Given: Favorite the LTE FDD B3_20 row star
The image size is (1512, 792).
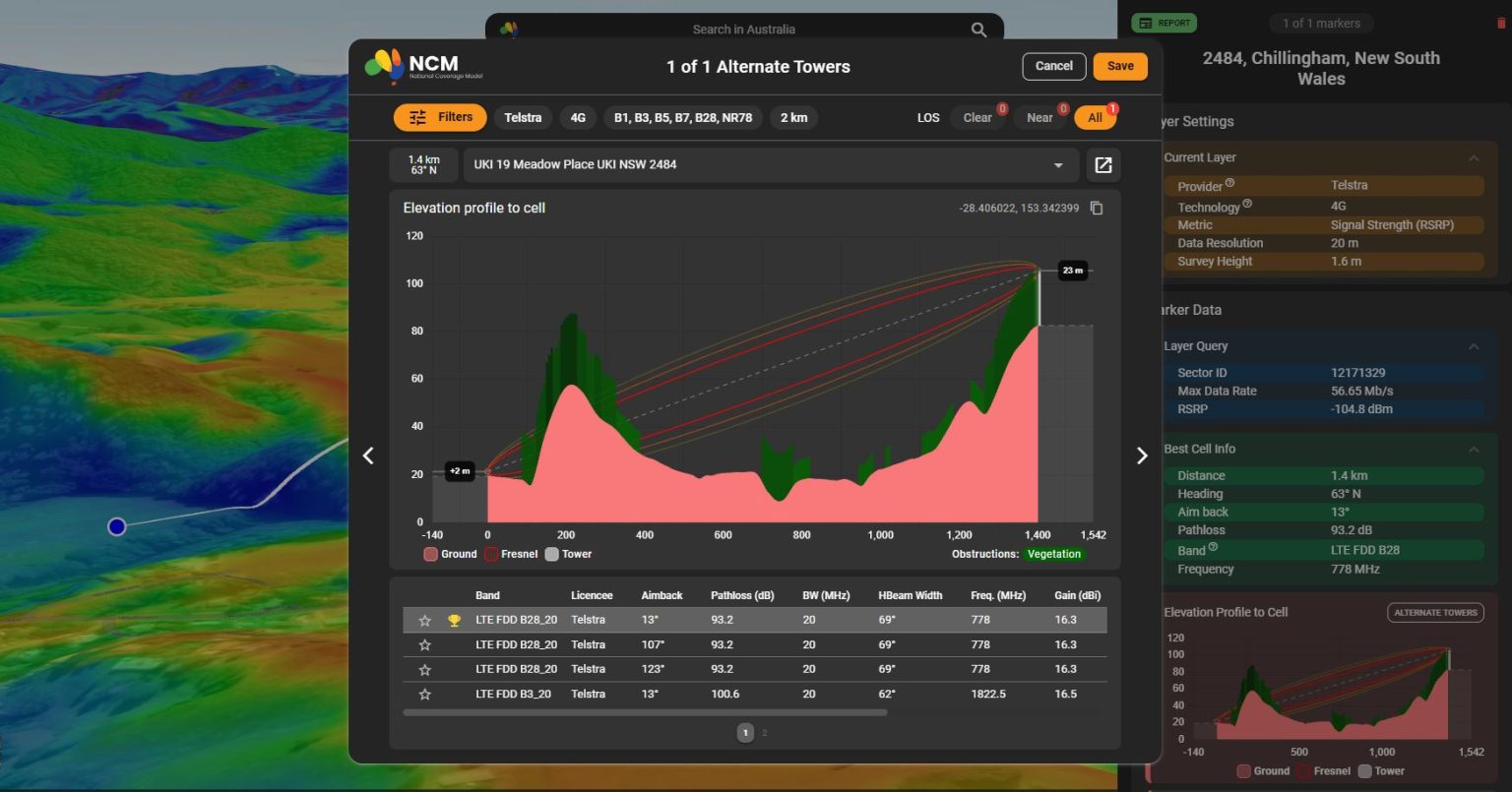Looking at the screenshot, I should coord(425,694).
